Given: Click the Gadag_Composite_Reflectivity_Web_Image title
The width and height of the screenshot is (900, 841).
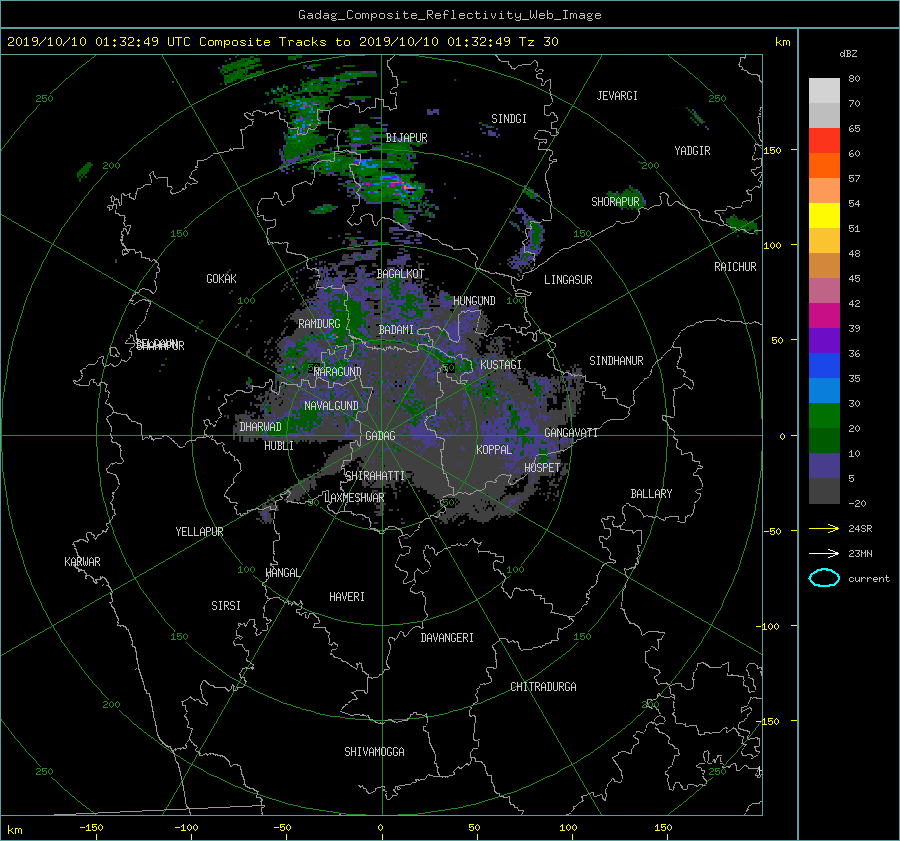Looking at the screenshot, I should tap(449, 15).
